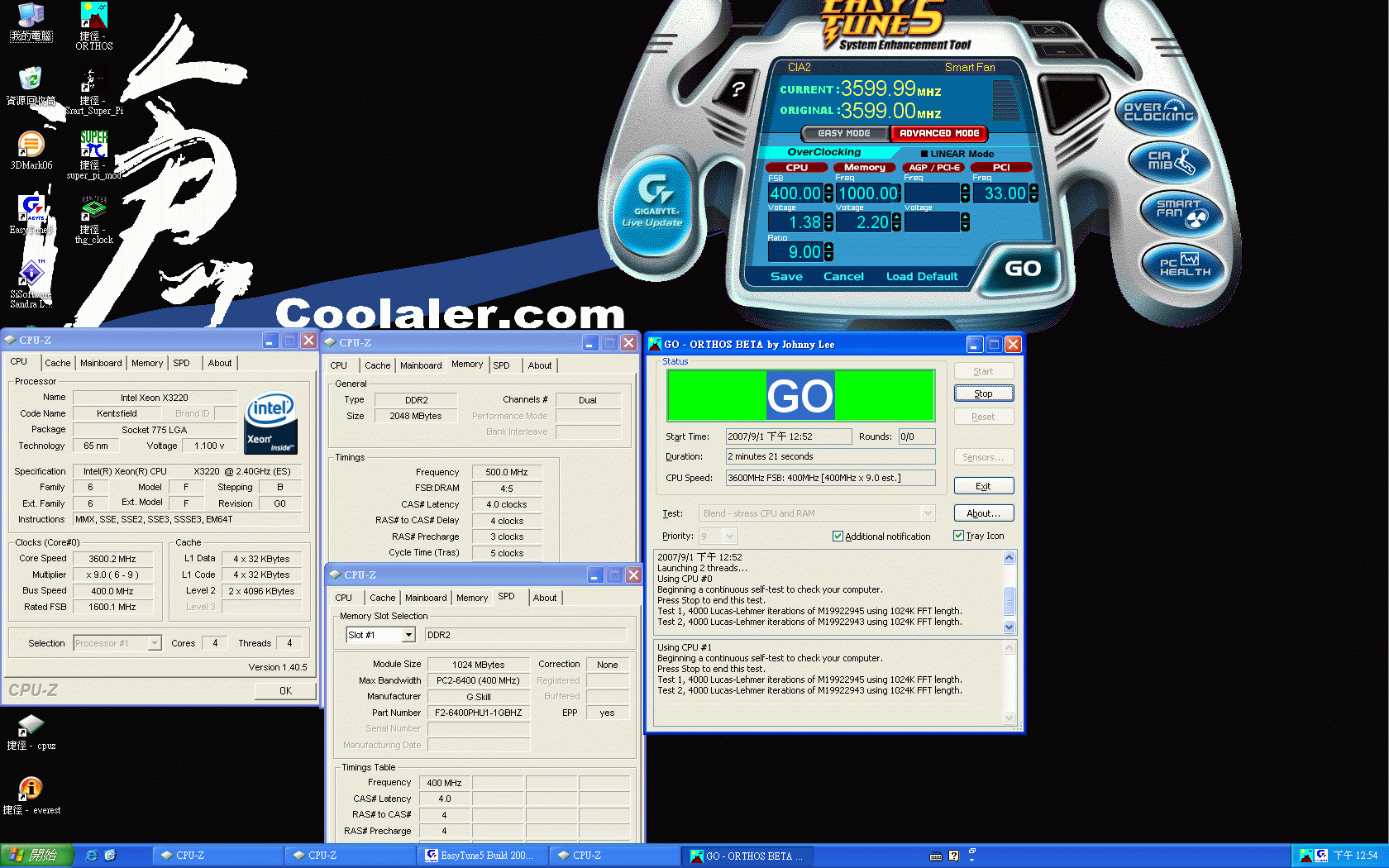
Task: Toggle the Additional notification checkbox
Action: [838, 537]
